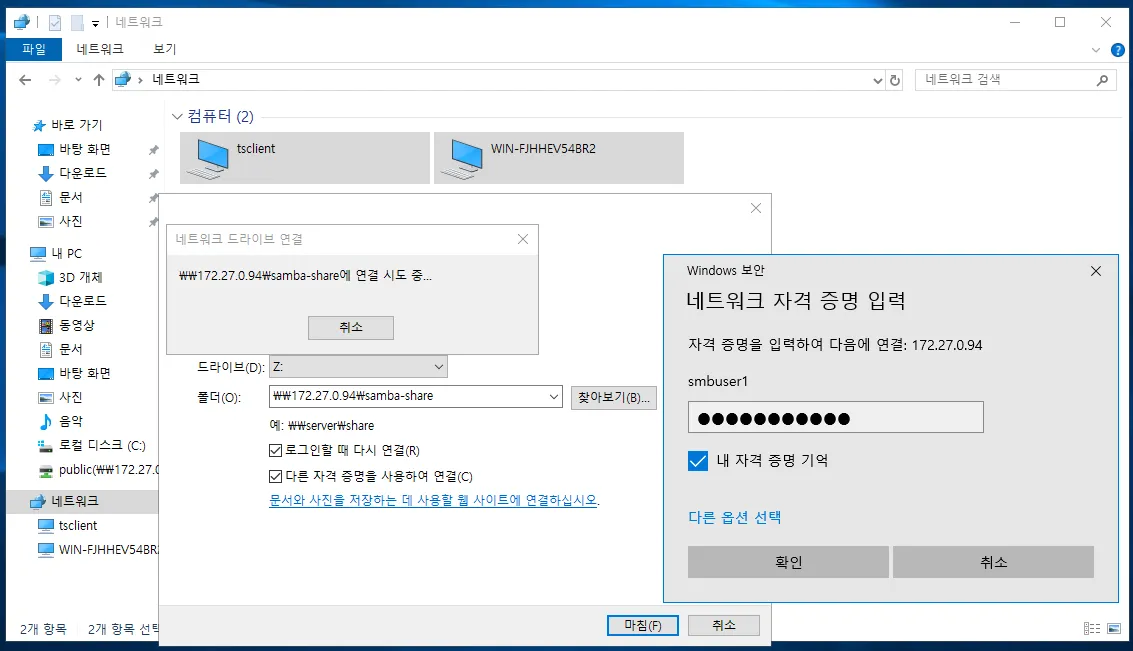Open recent locations dropdown arrow

78,80
